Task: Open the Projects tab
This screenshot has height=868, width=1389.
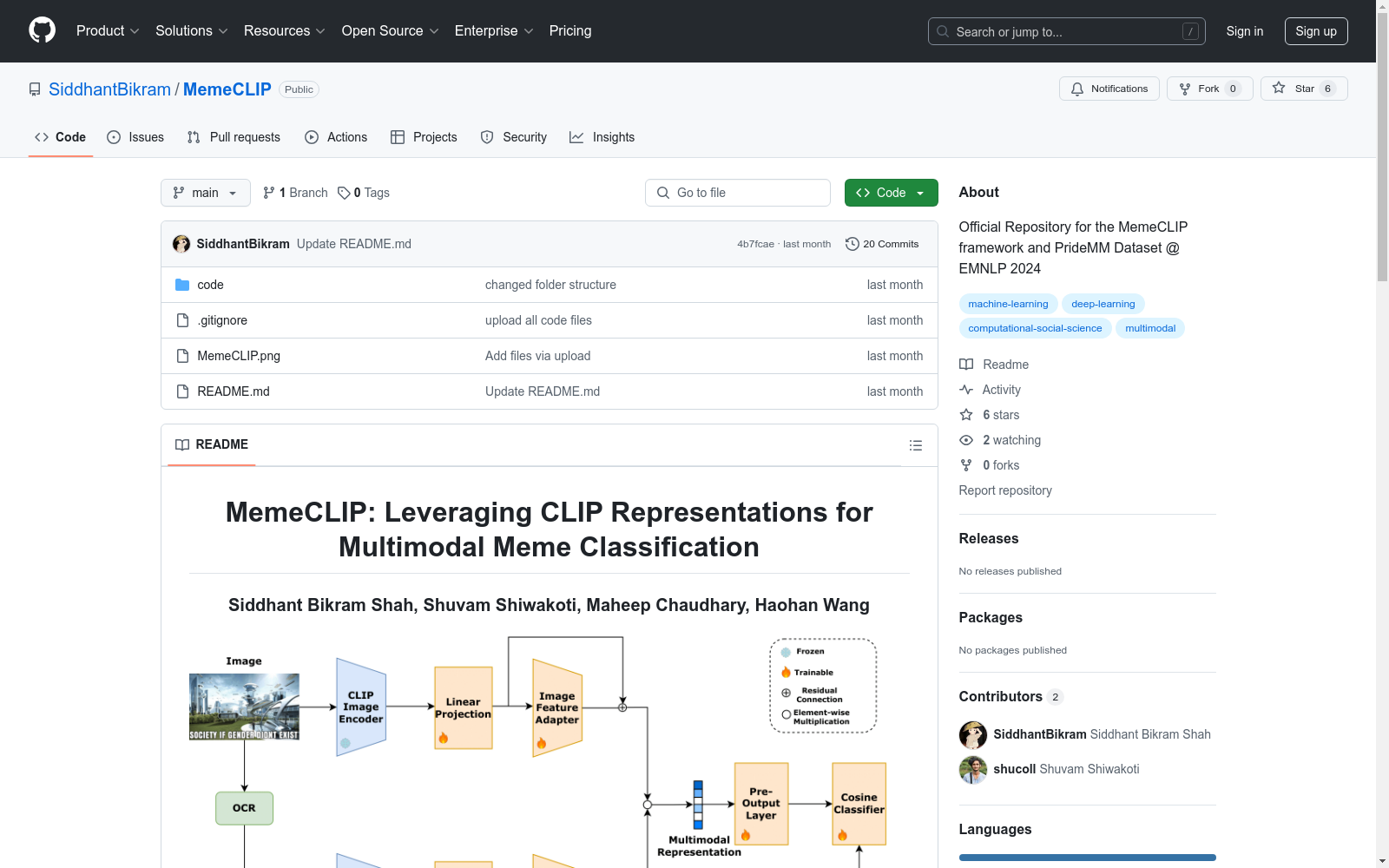Action: point(424,137)
